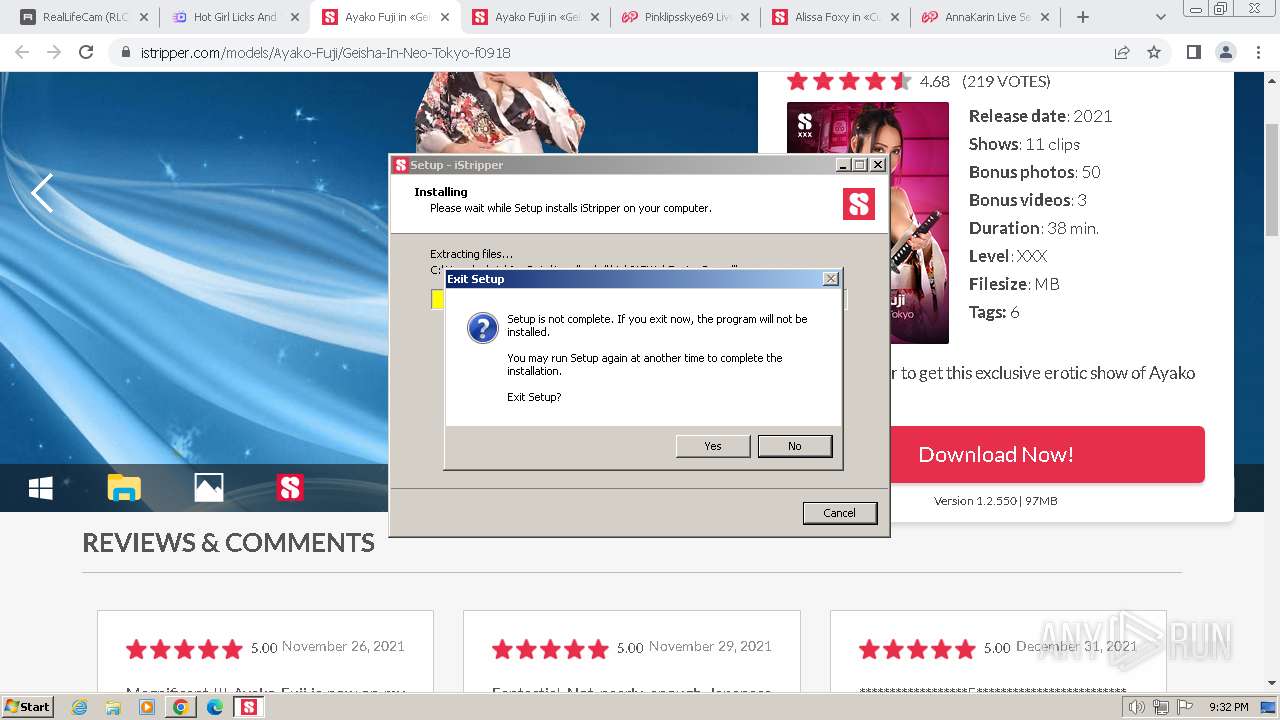
Task: Open the tab search dropdown arrow
Action: 1161,17
